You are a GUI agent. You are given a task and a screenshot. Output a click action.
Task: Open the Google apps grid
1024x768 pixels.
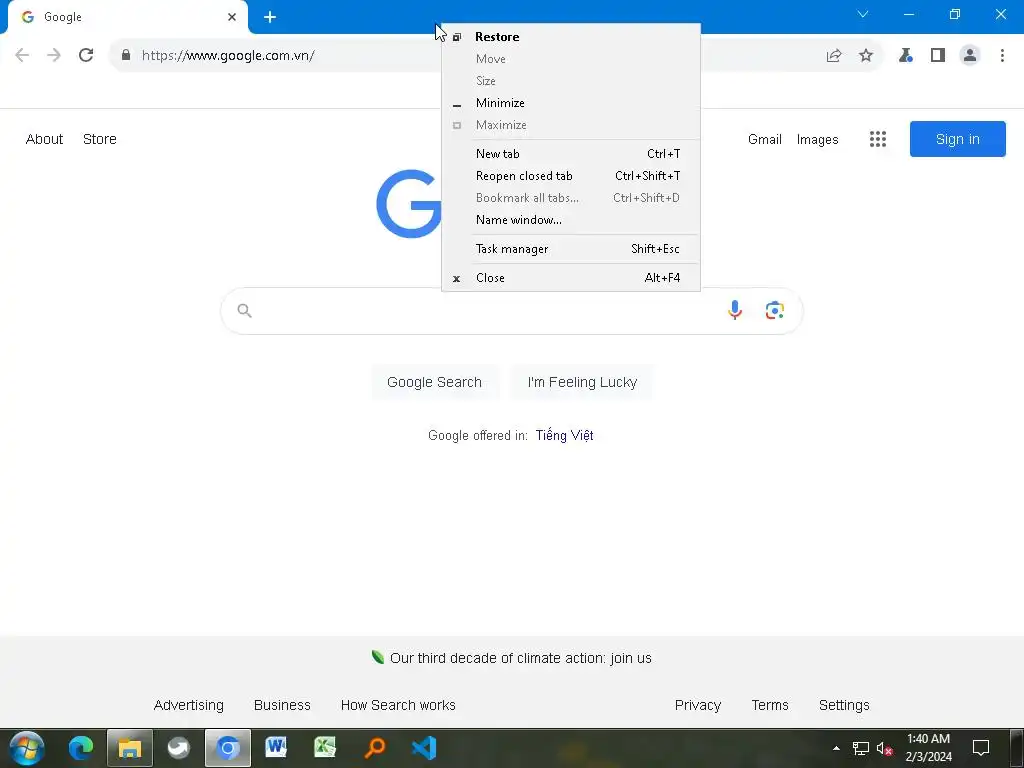[x=878, y=139]
